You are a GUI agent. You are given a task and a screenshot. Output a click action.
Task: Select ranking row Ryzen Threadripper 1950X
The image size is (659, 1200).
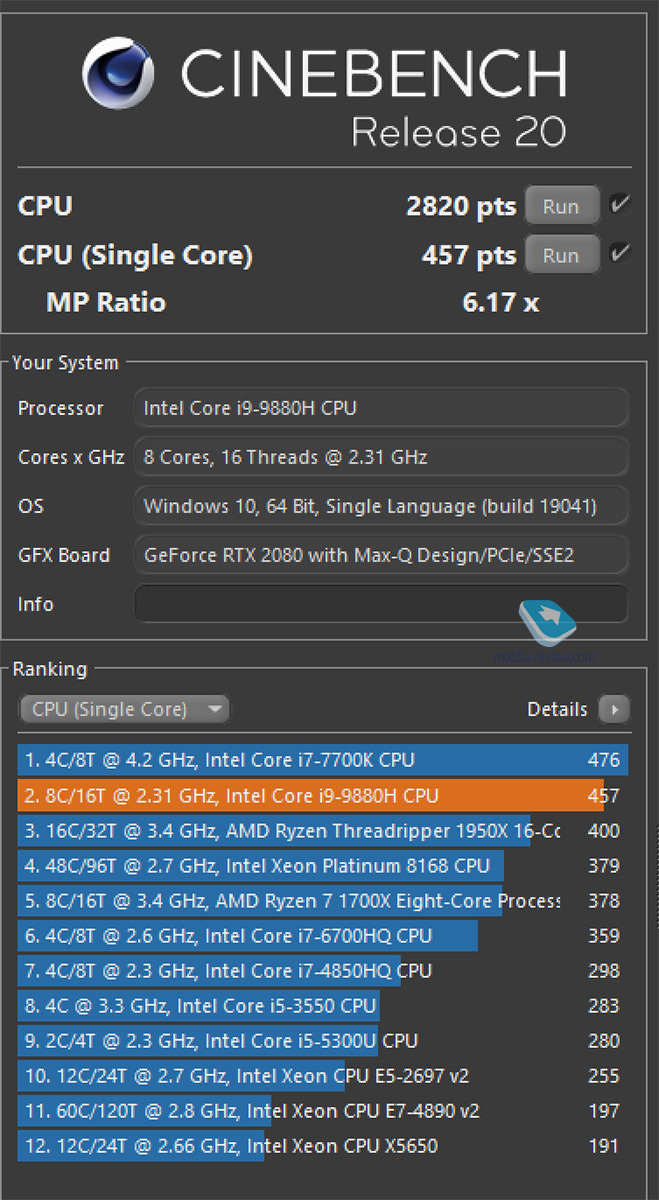point(323,831)
